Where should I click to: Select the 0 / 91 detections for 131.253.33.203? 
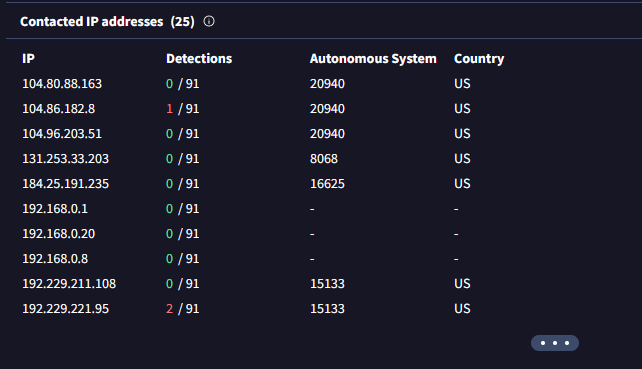[183, 159]
